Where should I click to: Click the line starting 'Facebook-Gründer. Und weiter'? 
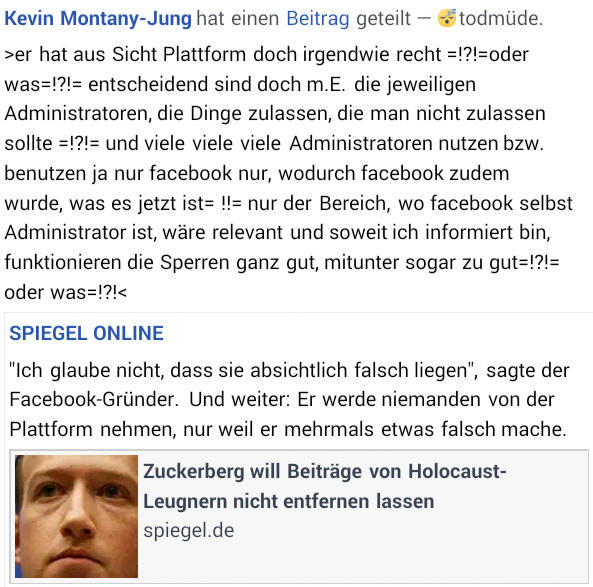(282, 399)
